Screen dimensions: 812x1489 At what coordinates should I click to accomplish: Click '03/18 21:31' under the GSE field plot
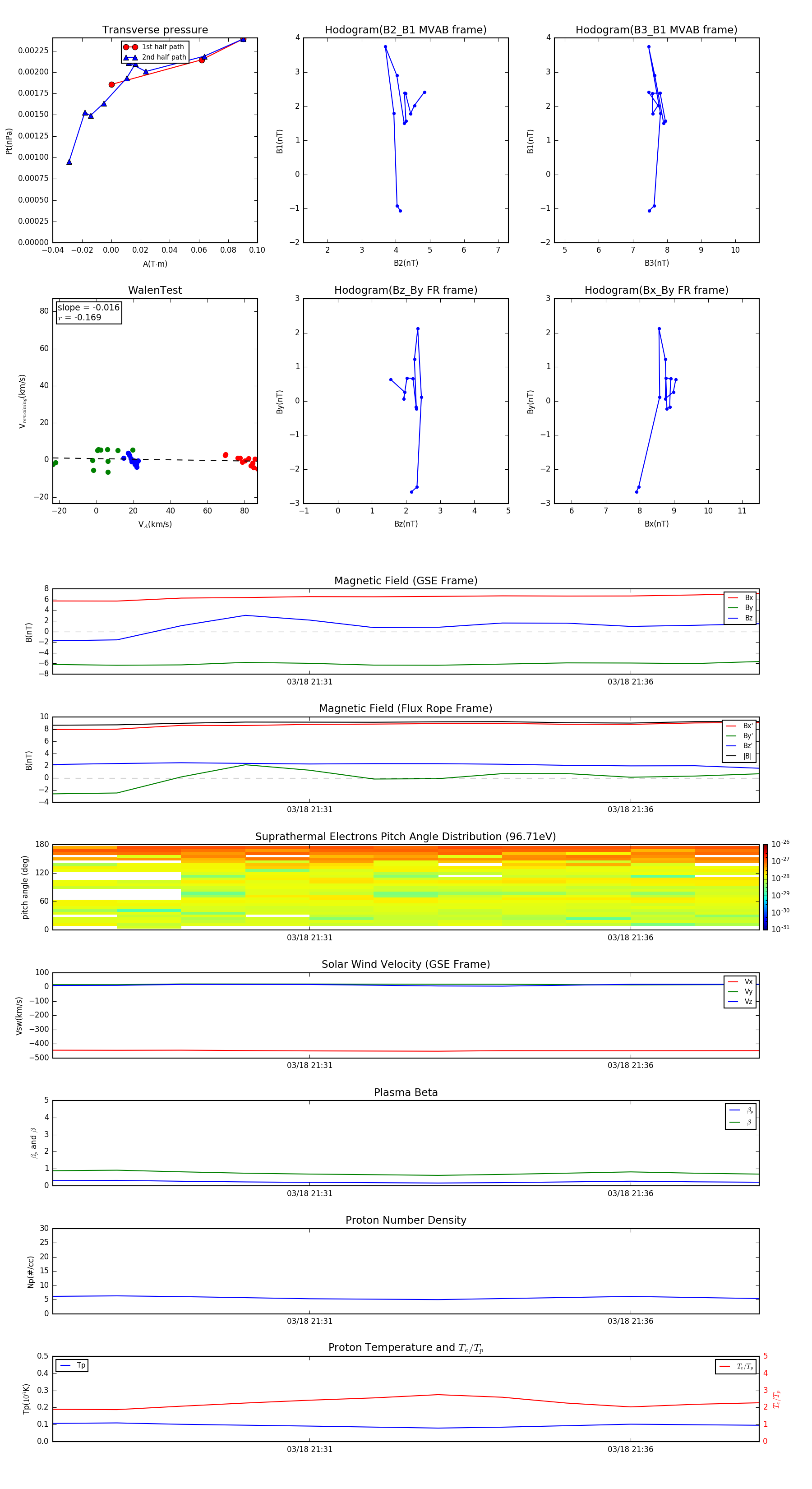click(310, 681)
